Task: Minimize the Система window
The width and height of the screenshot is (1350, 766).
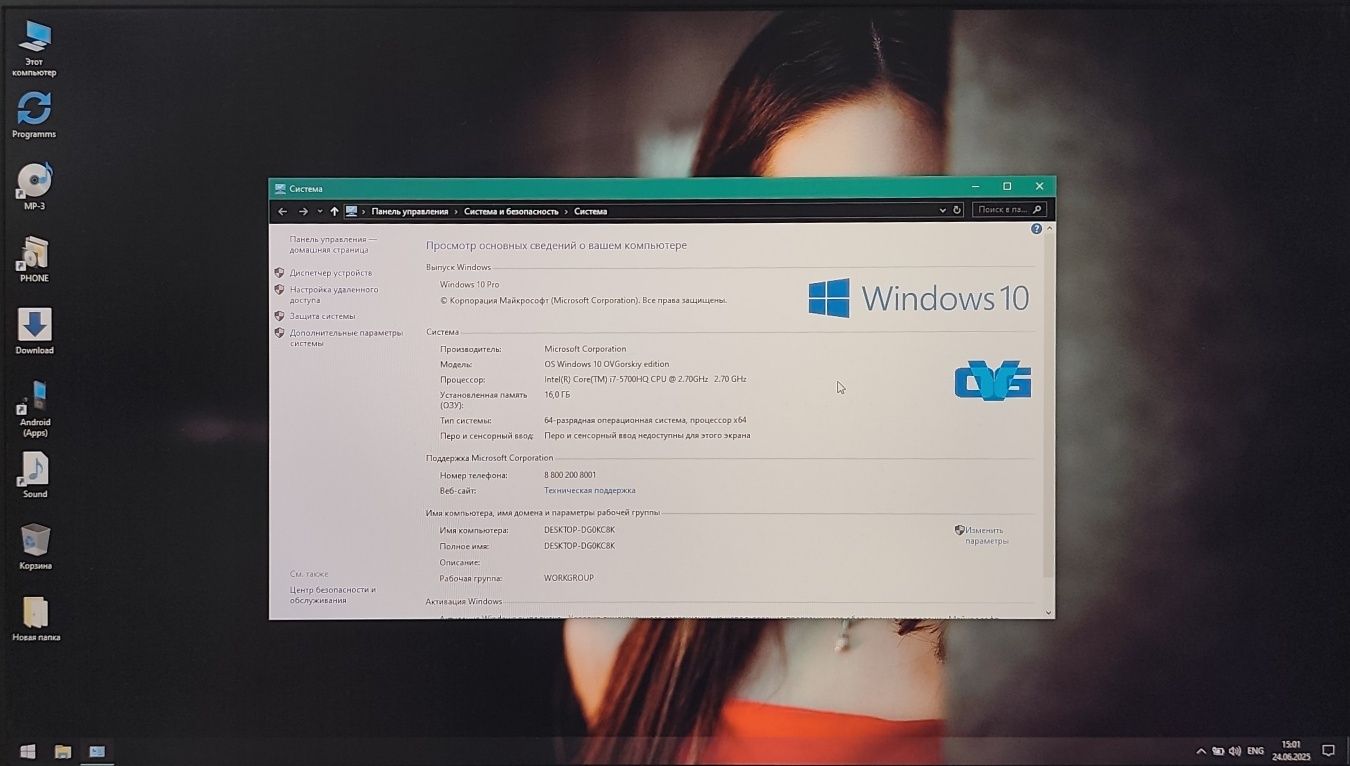Action: pyautogui.click(x=976, y=187)
